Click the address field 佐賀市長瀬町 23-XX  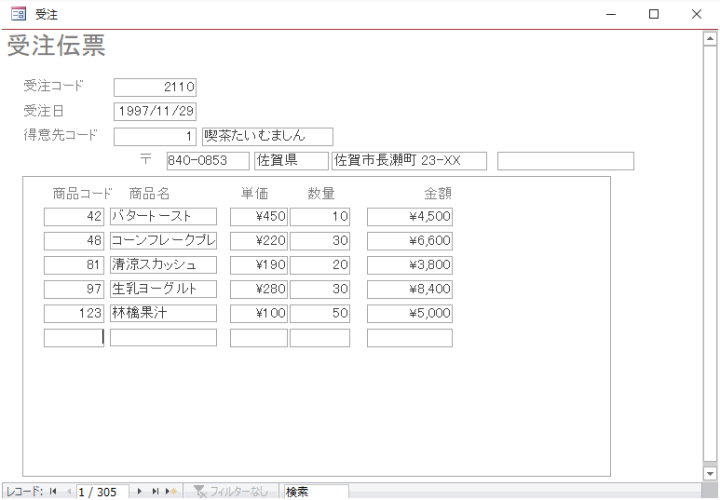pos(409,161)
